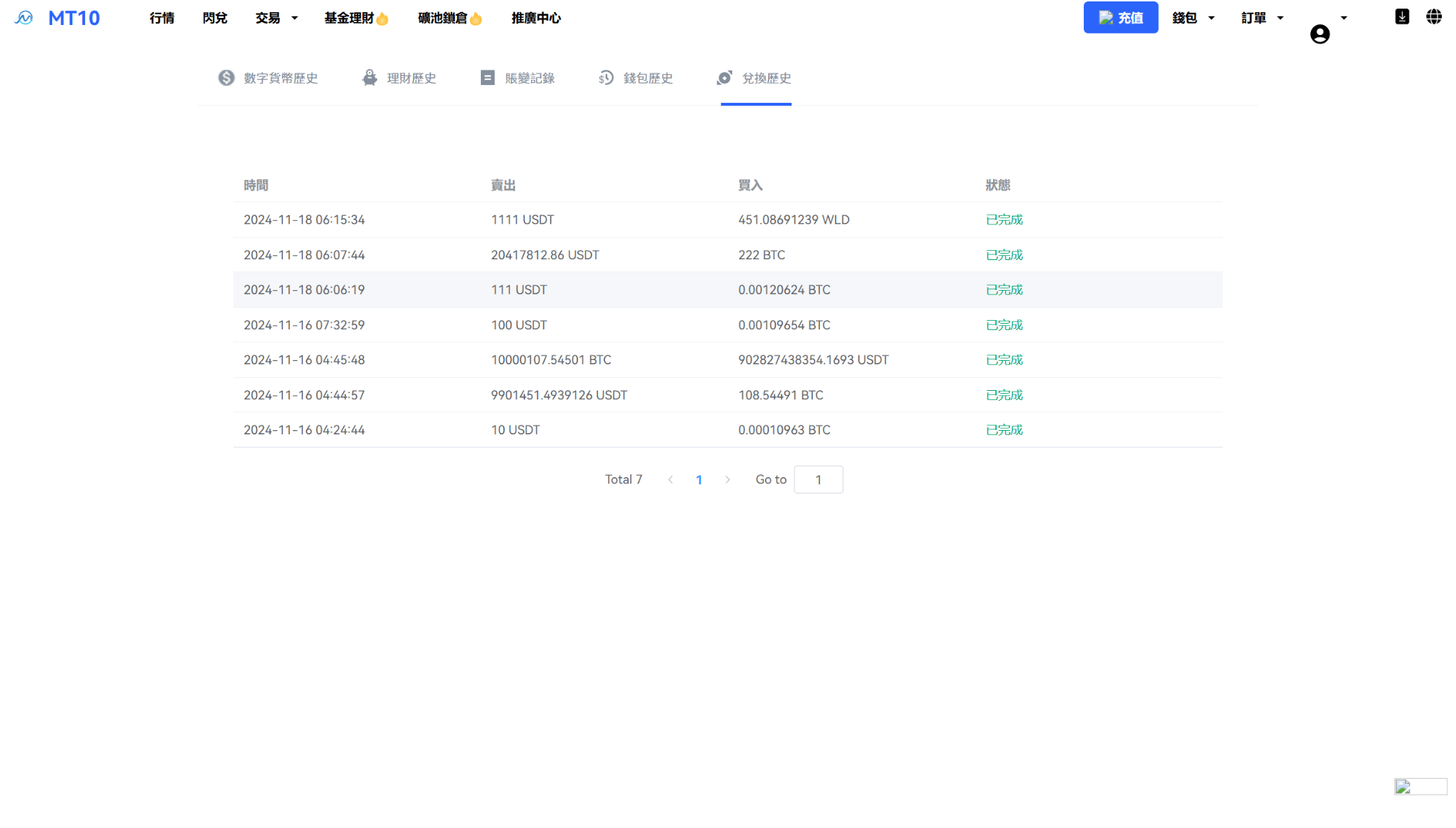Click timestamp 2024-11-18 06:15:34
1456x828 pixels.
click(304, 220)
